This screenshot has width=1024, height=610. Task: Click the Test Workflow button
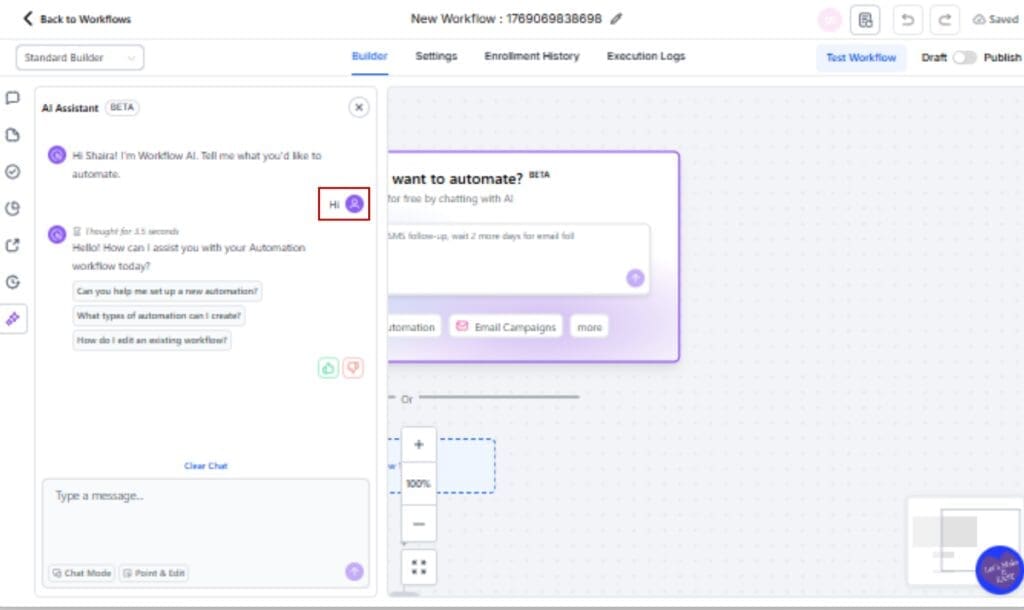tap(861, 58)
